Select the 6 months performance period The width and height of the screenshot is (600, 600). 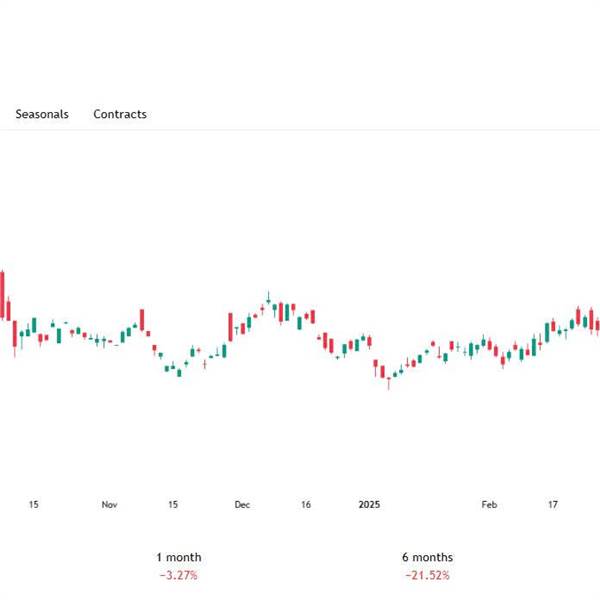click(x=427, y=557)
